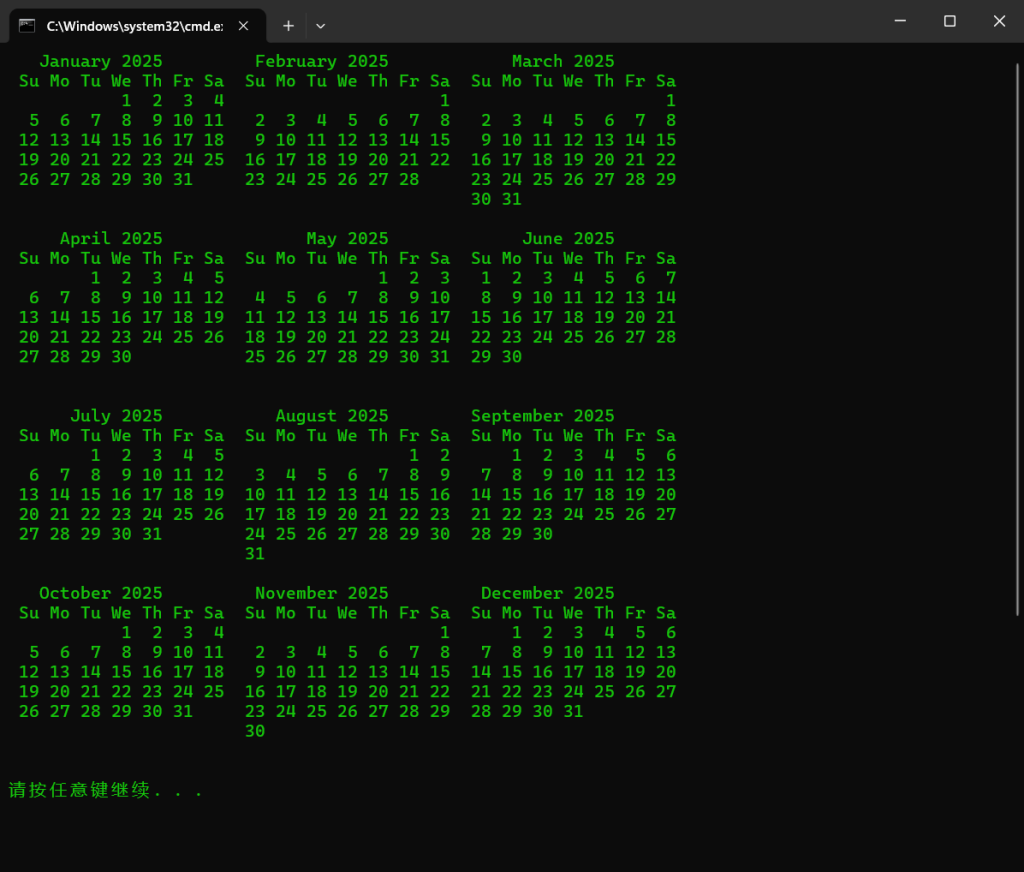Image resolution: width=1024 pixels, height=872 pixels.
Task: Close the cmd.exe terminal tab
Action: pyautogui.click(x=243, y=25)
